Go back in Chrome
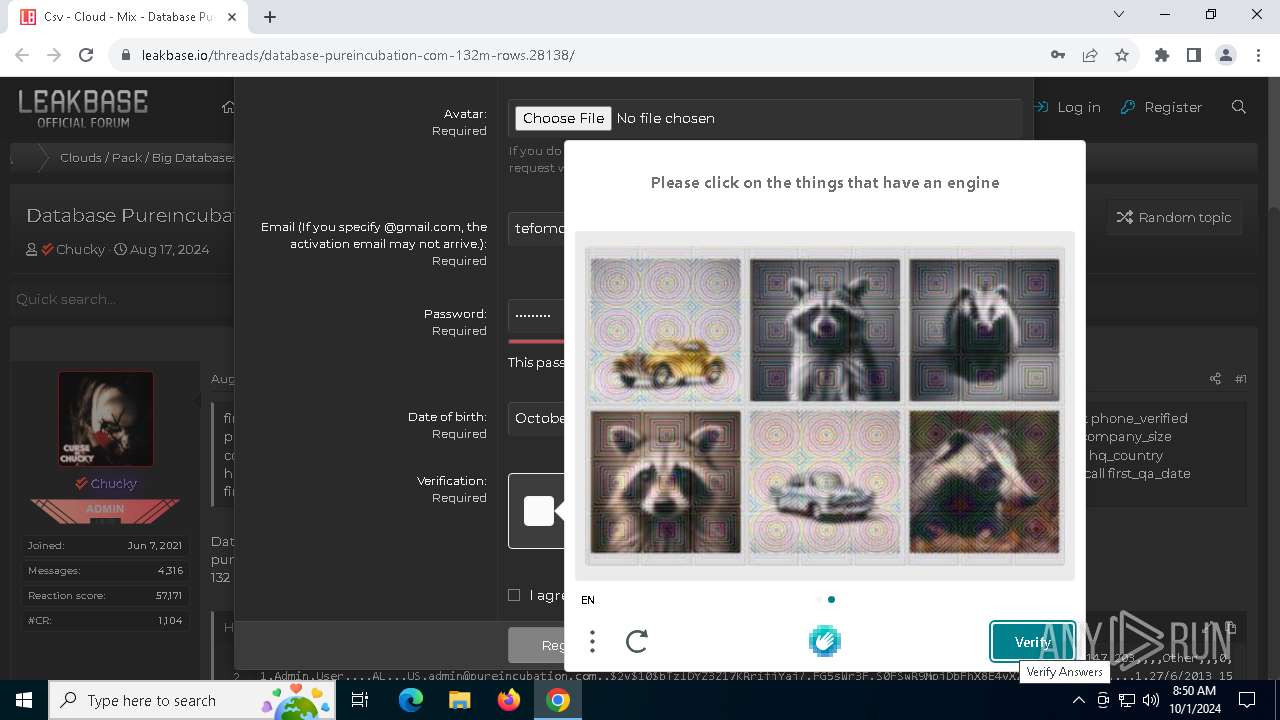The height and width of the screenshot is (720, 1280). pyautogui.click(x=22, y=55)
